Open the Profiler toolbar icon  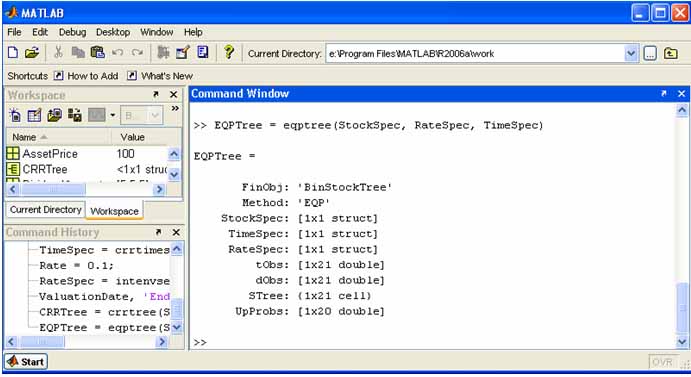point(203,52)
